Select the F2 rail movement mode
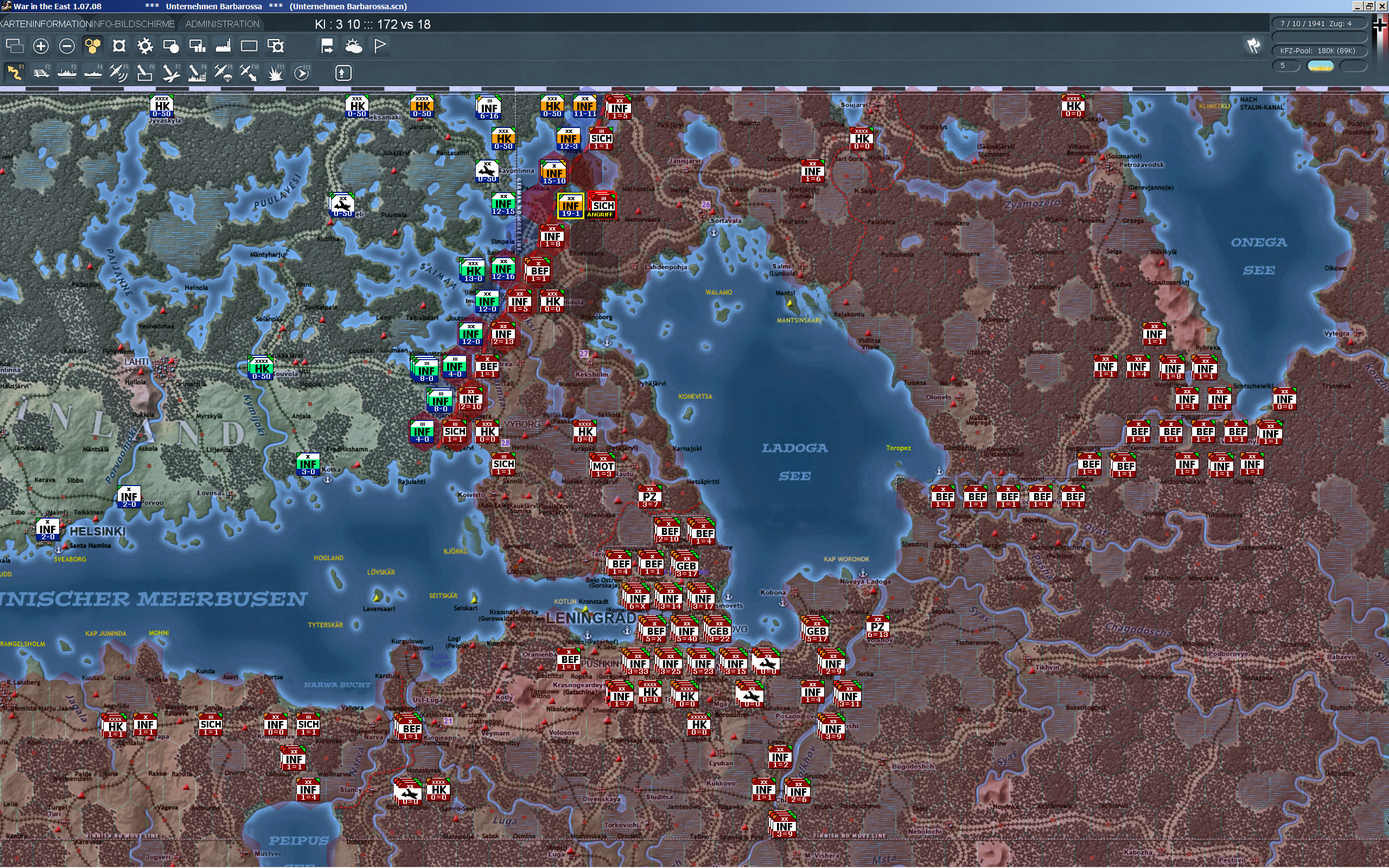 41,73
